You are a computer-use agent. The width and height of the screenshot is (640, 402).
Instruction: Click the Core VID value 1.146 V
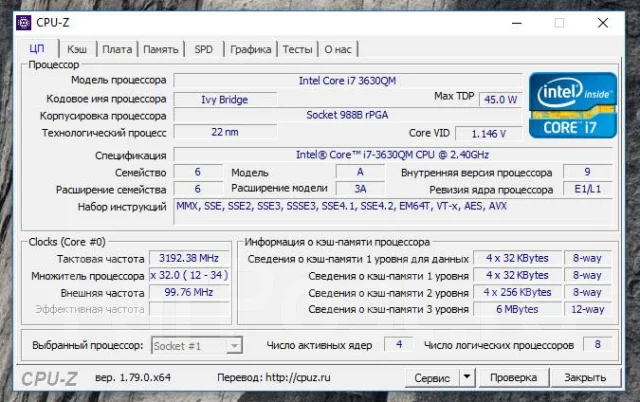coord(488,133)
